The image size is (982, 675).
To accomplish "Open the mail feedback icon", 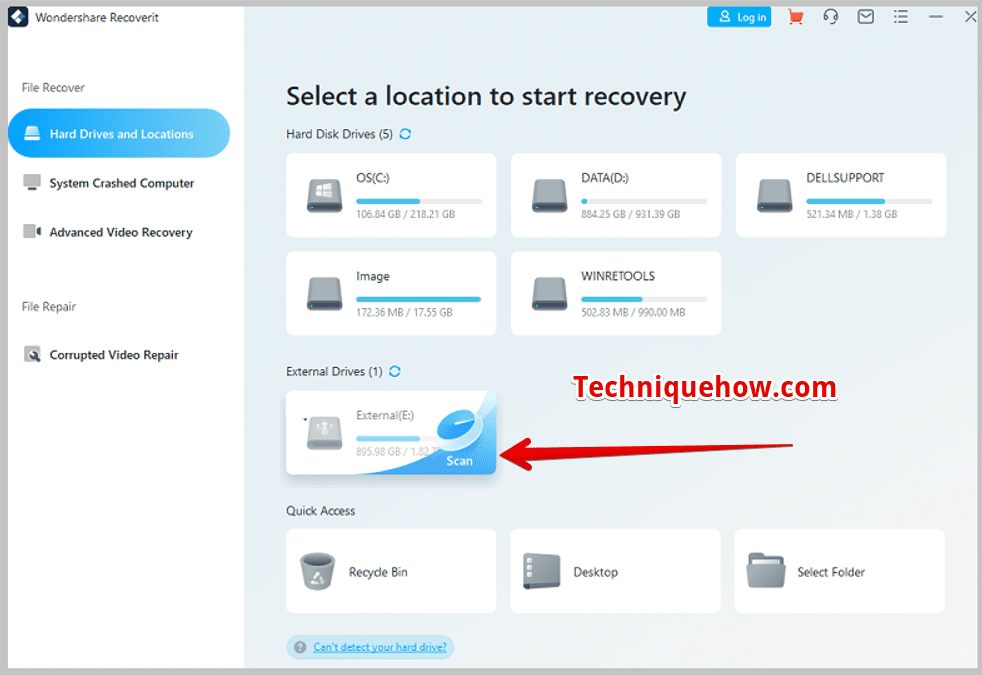I will [866, 17].
